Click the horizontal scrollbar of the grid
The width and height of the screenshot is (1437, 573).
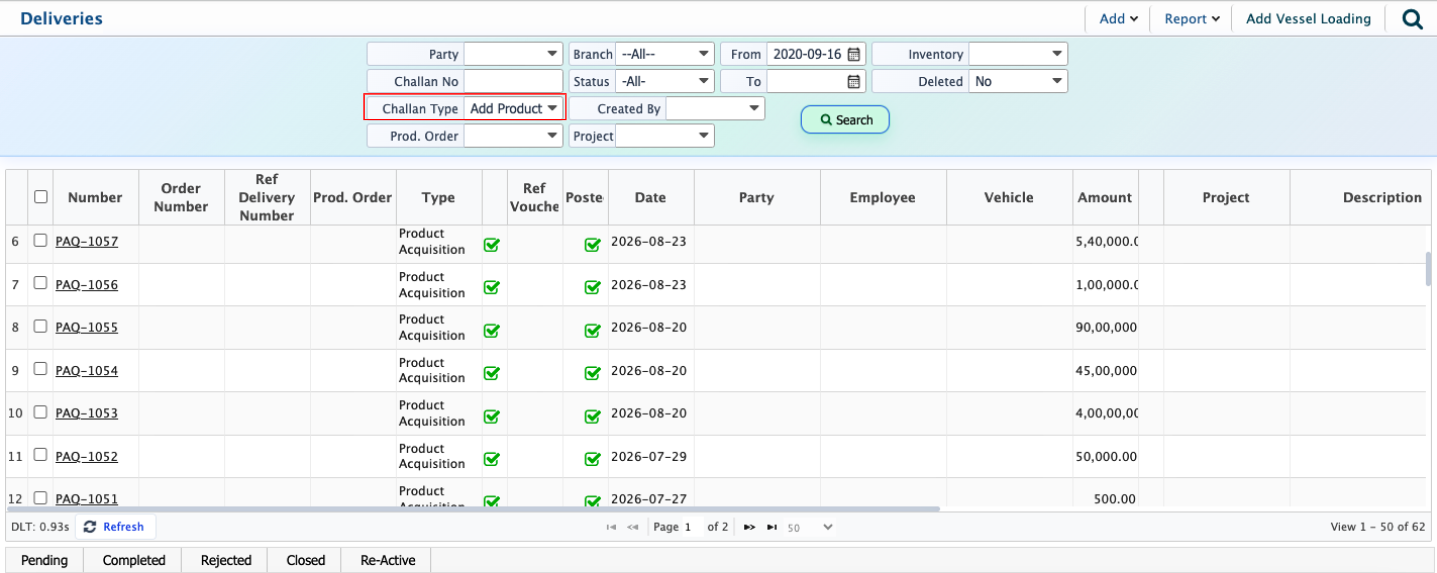point(474,509)
